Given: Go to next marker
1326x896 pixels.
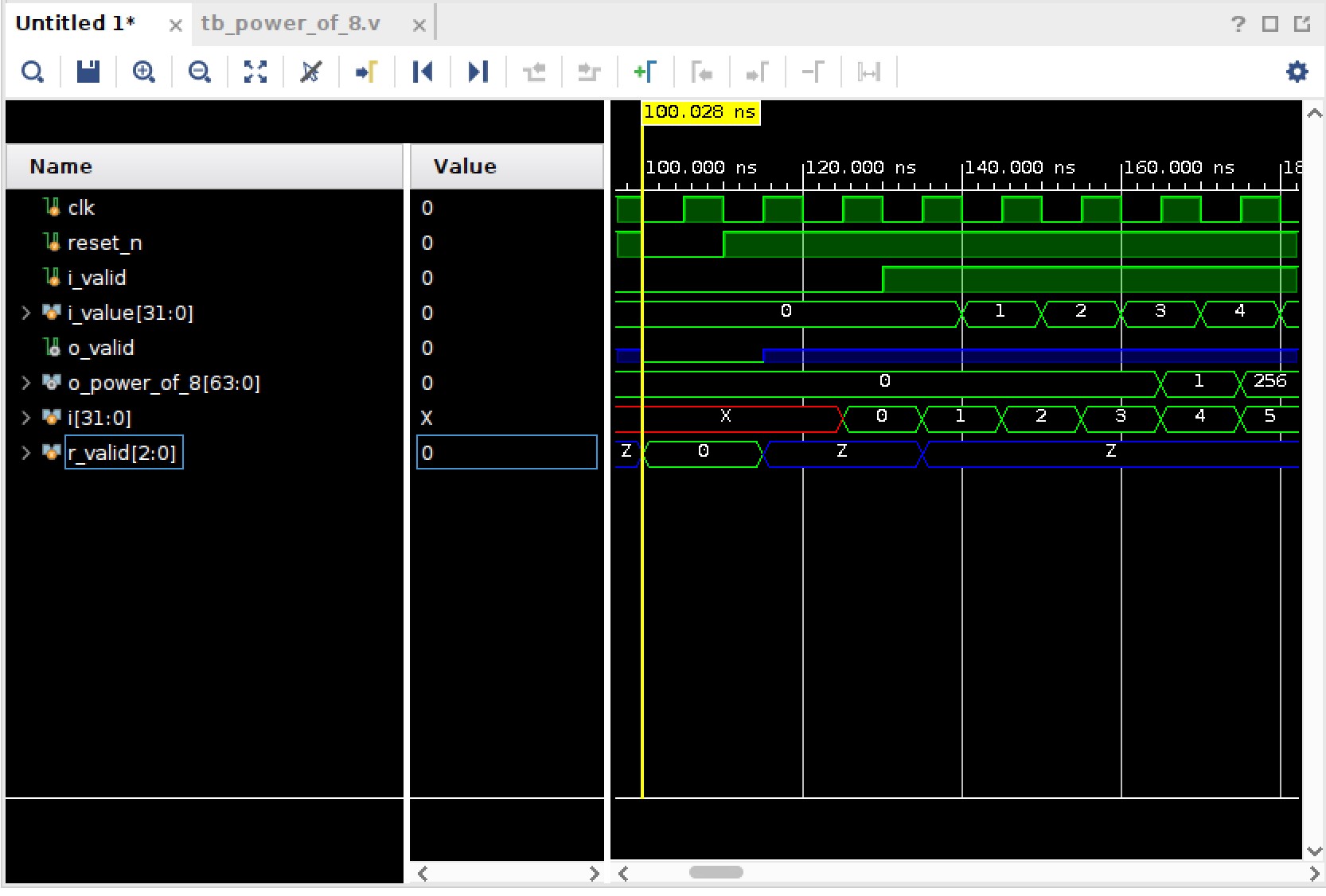Looking at the screenshot, I should [x=757, y=72].
